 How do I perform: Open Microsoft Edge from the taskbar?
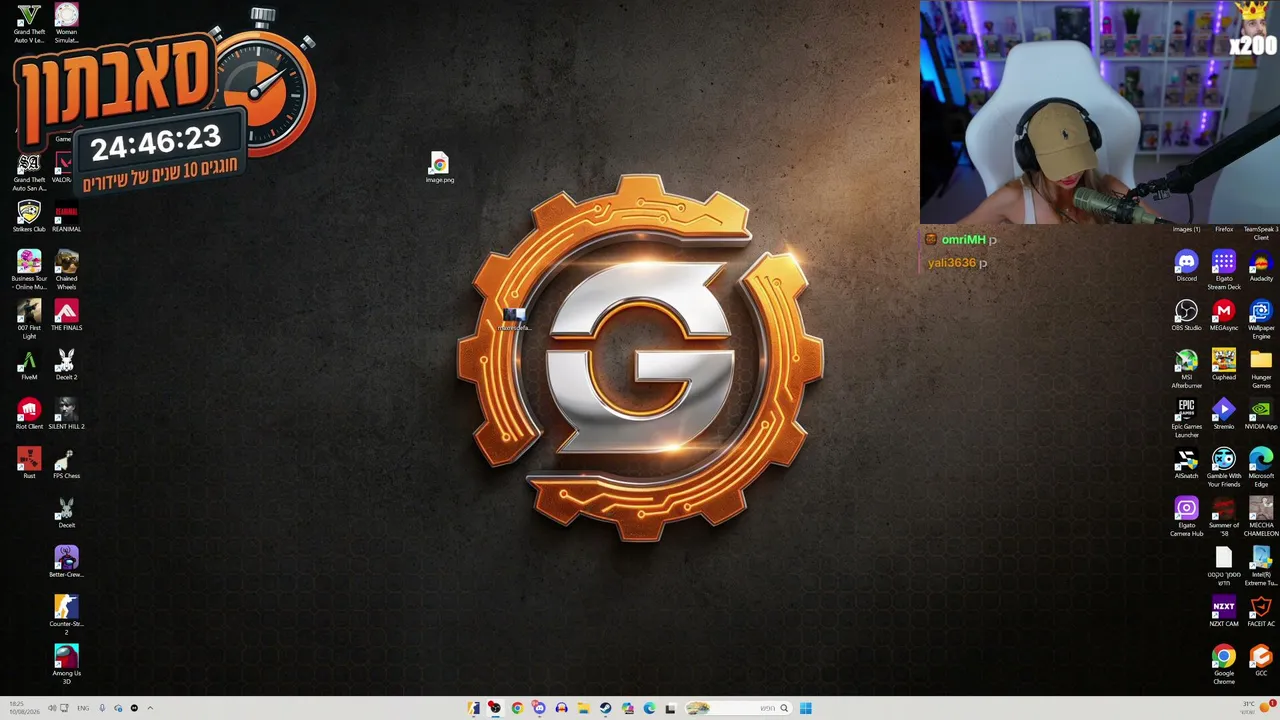pos(649,708)
